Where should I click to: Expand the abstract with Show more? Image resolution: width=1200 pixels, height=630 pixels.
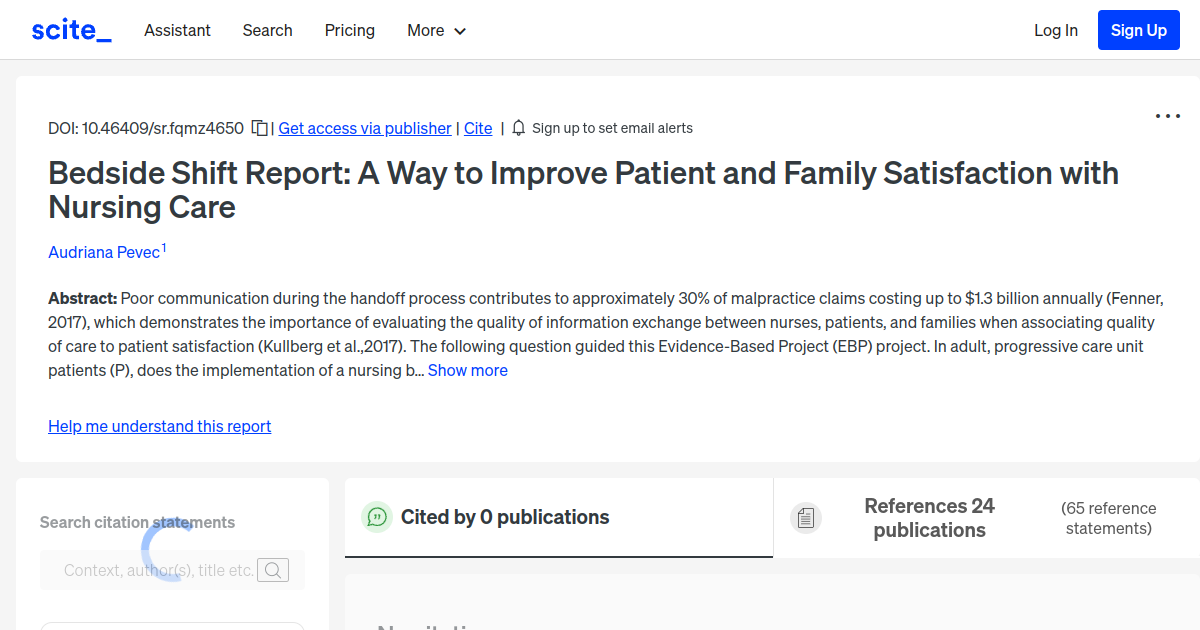[x=467, y=370]
